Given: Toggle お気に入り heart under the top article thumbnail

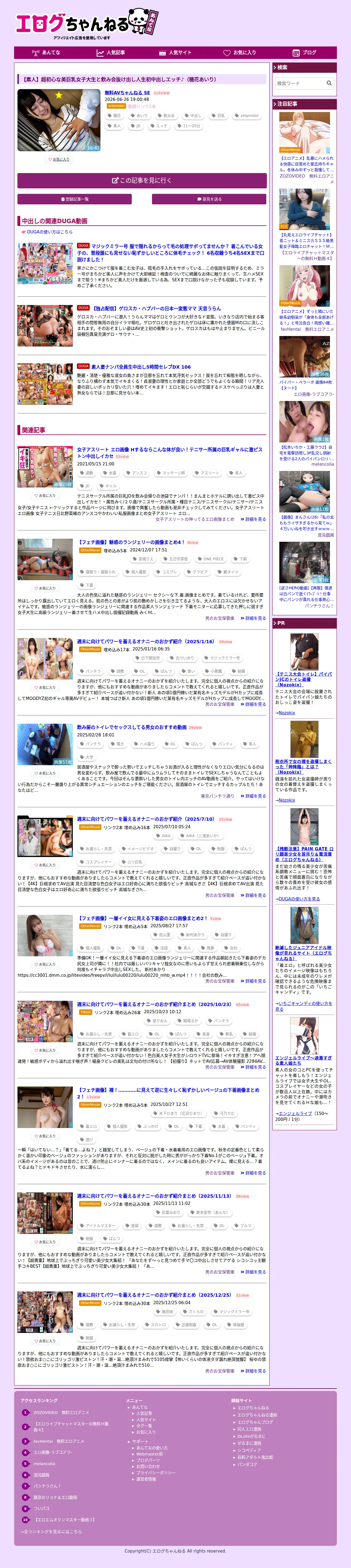Looking at the screenshot, I should 59,160.
